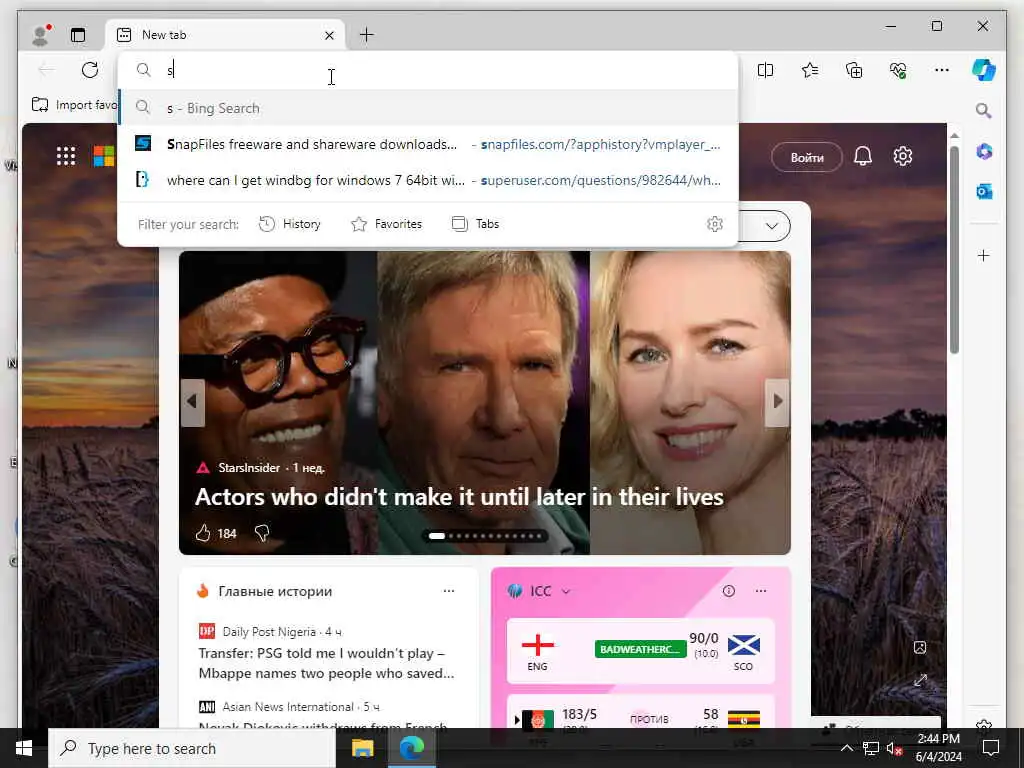Show ICC card info icon
Image resolution: width=1024 pixels, height=768 pixels.
pos(729,591)
